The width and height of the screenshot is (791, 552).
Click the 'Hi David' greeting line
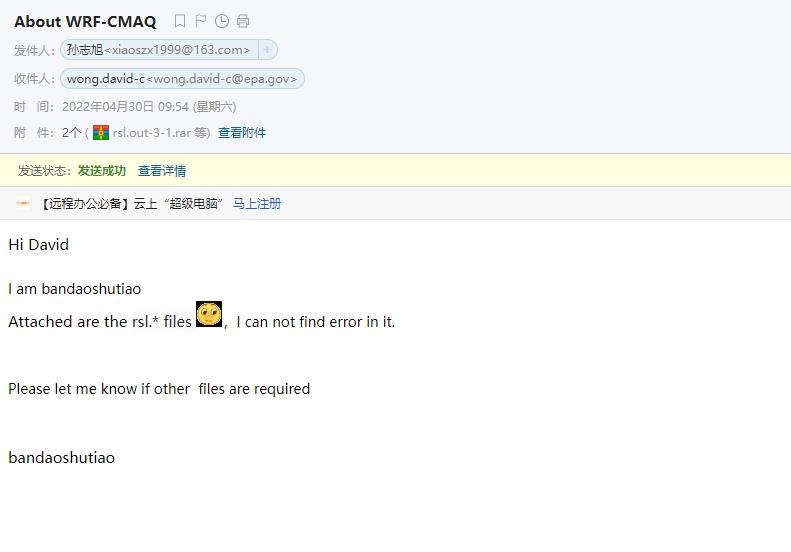point(38,245)
